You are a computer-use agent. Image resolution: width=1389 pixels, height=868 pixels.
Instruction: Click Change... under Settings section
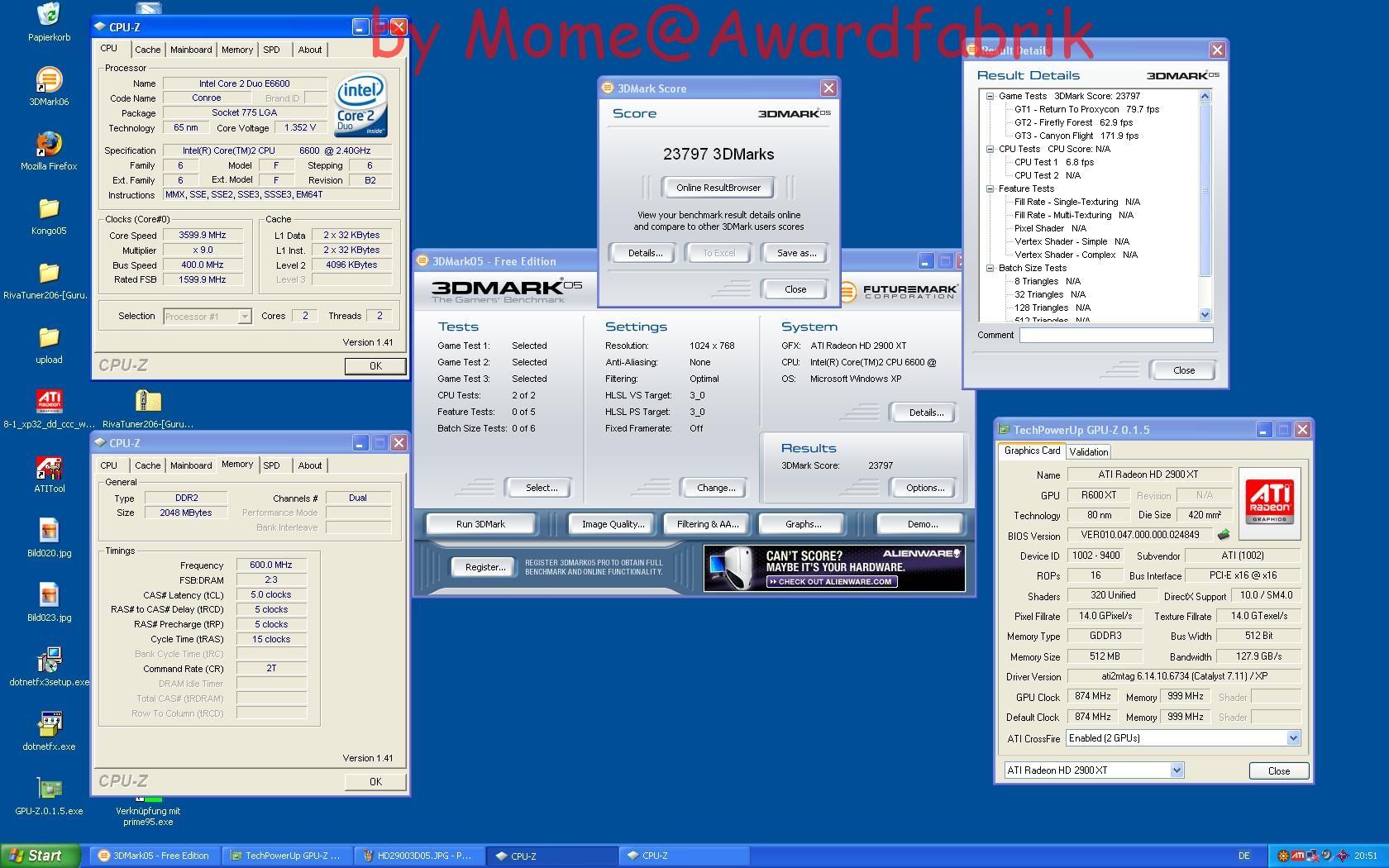tap(716, 488)
